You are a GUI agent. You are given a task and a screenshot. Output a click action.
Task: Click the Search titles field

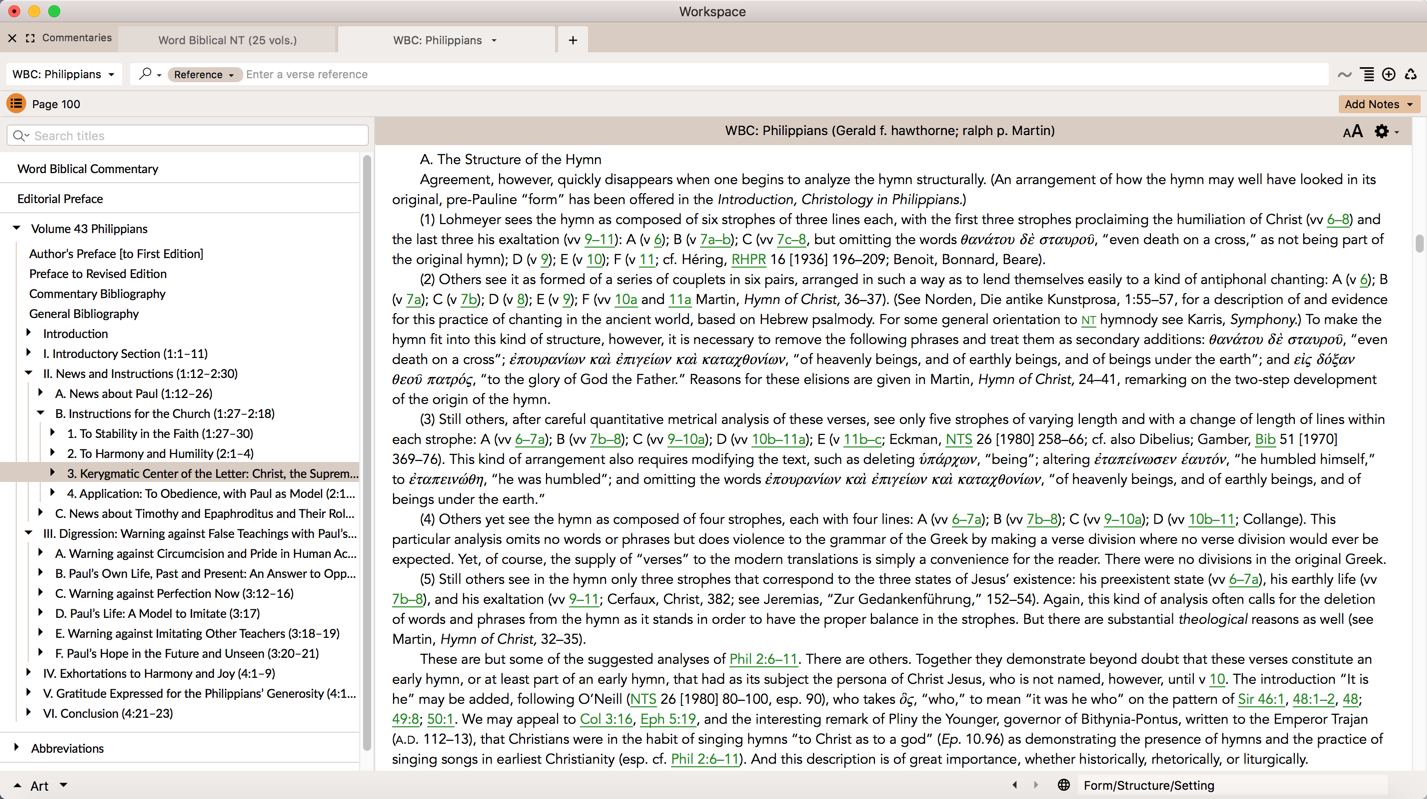click(x=188, y=135)
